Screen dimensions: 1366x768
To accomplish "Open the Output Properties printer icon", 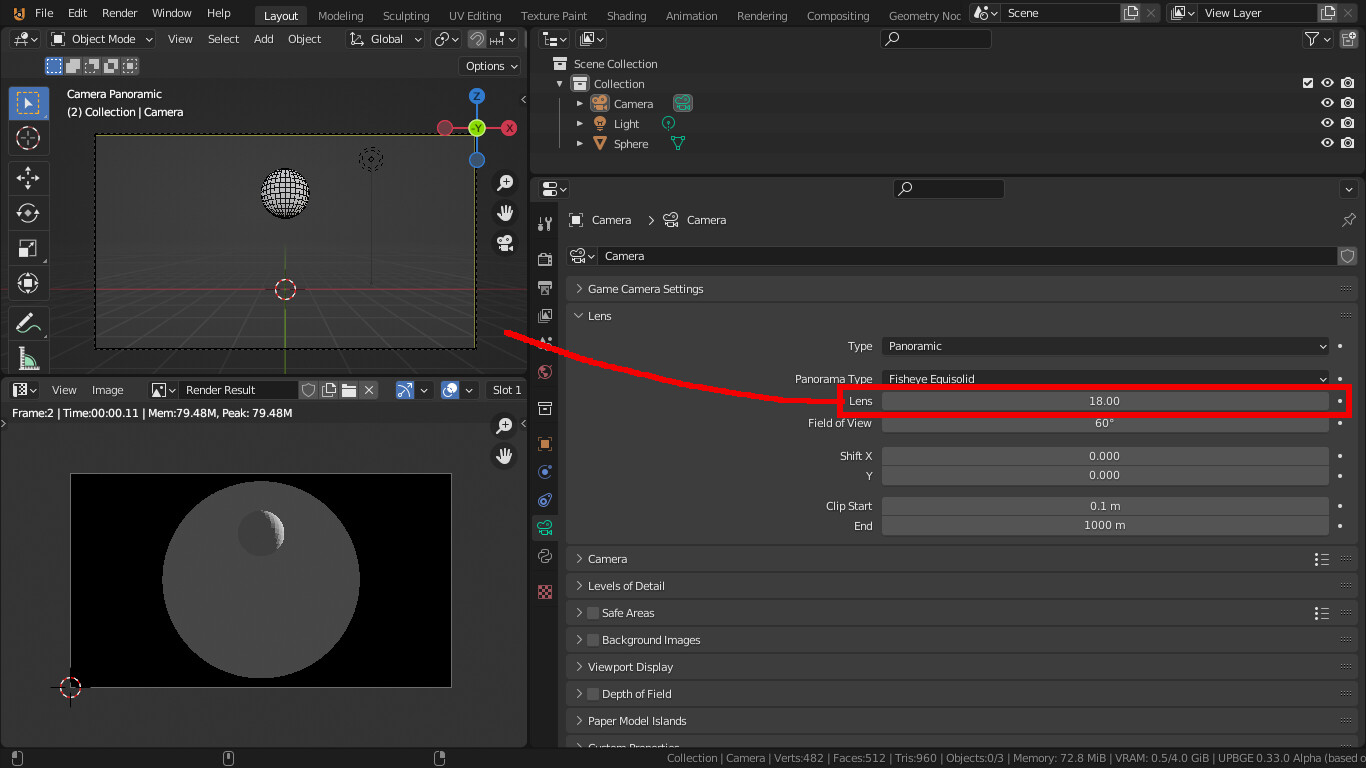I will coord(544,288).
